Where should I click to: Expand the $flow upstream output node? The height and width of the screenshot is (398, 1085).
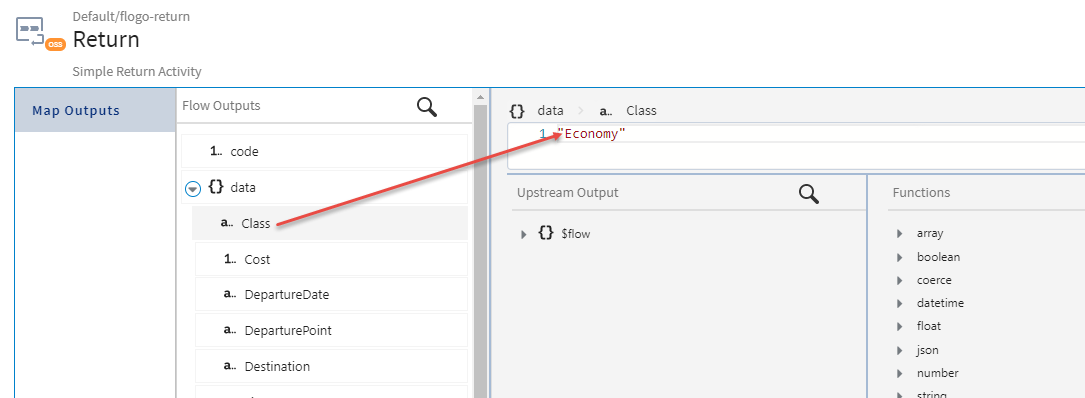(524, 234)
